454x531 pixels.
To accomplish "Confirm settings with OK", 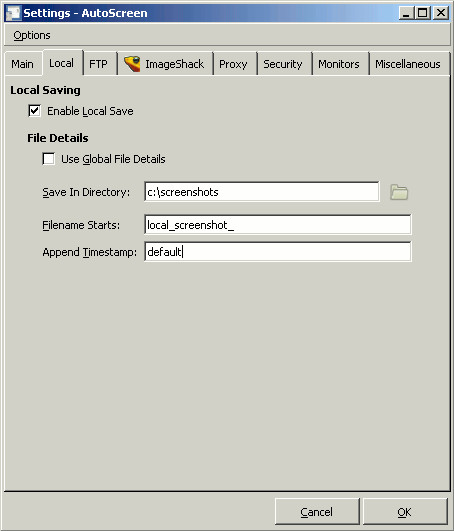I will point(405,512).
